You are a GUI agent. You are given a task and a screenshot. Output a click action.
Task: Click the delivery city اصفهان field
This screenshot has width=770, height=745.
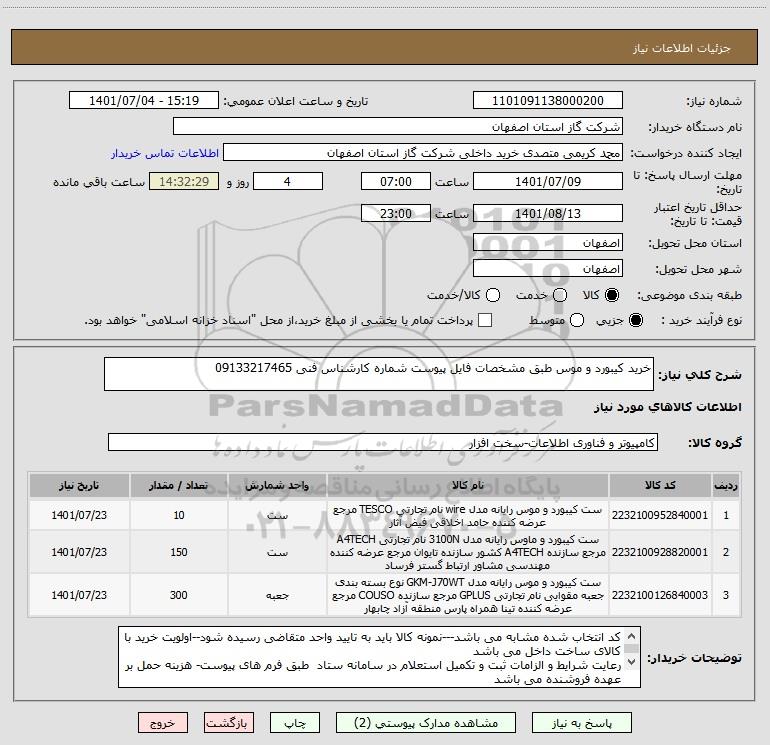click(548, 269)
